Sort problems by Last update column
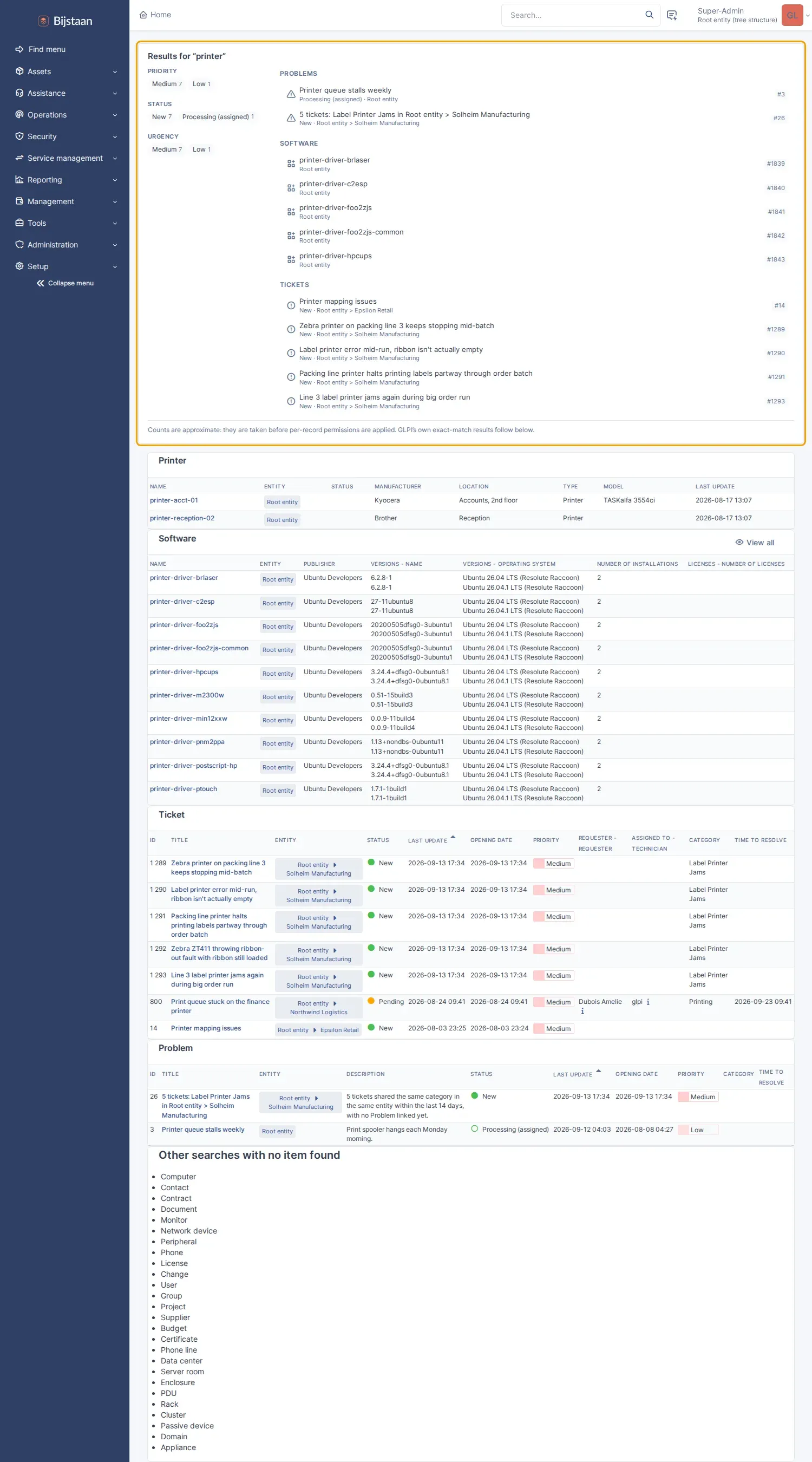812x1462 pixels. [573, 1074]
